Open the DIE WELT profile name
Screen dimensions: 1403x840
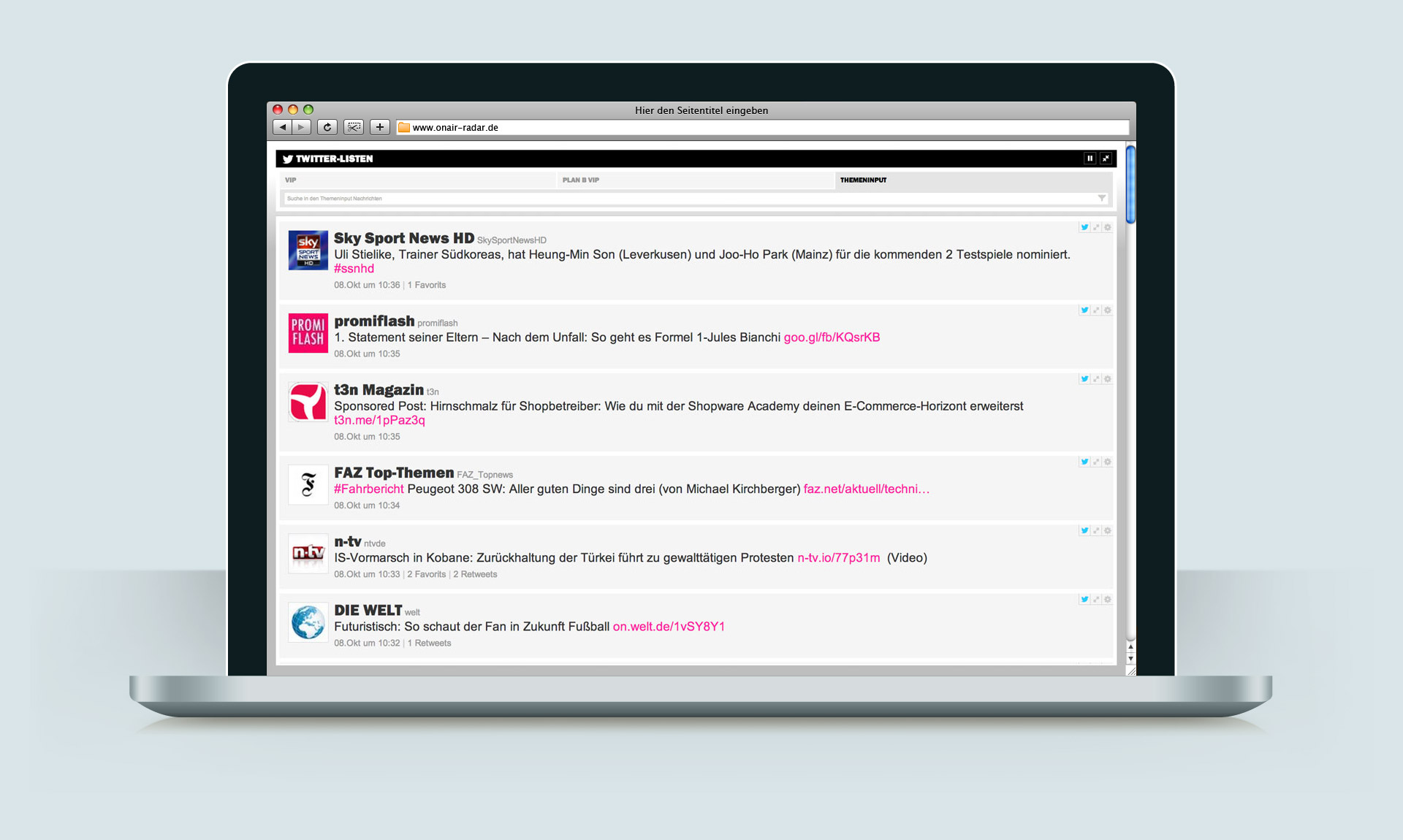point(368,611)
